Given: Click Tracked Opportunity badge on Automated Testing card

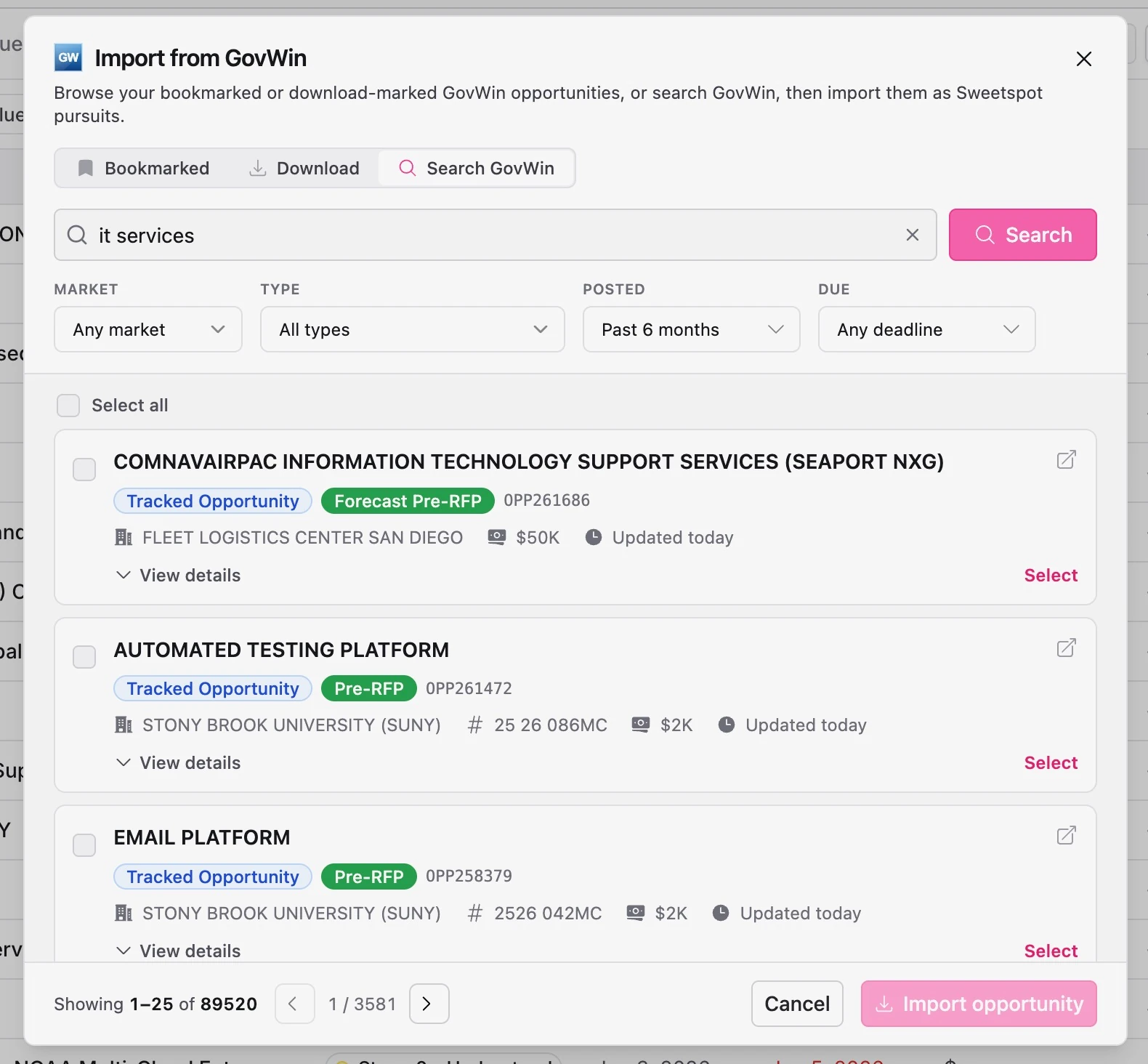Looking at the screenshot, I should pos(213,688).
